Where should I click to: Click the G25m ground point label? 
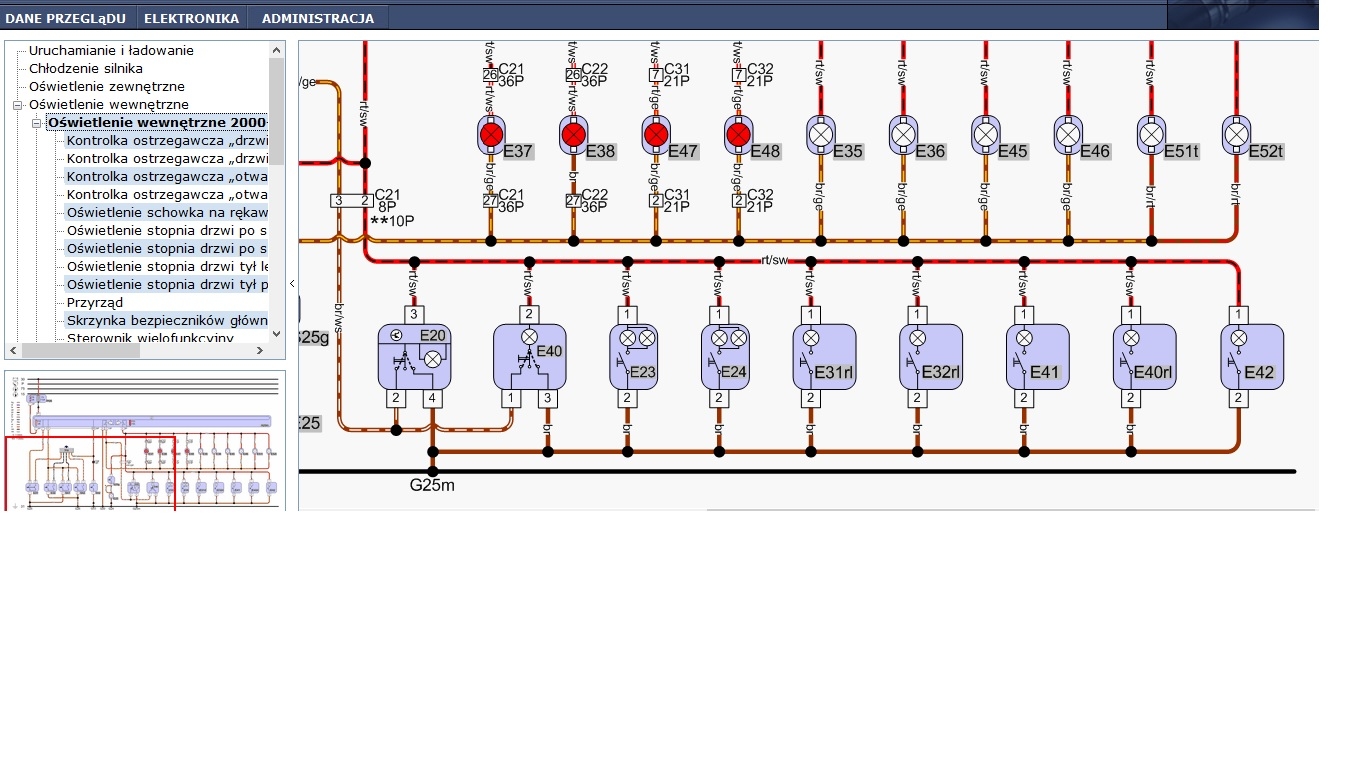[x=432, y=486]
